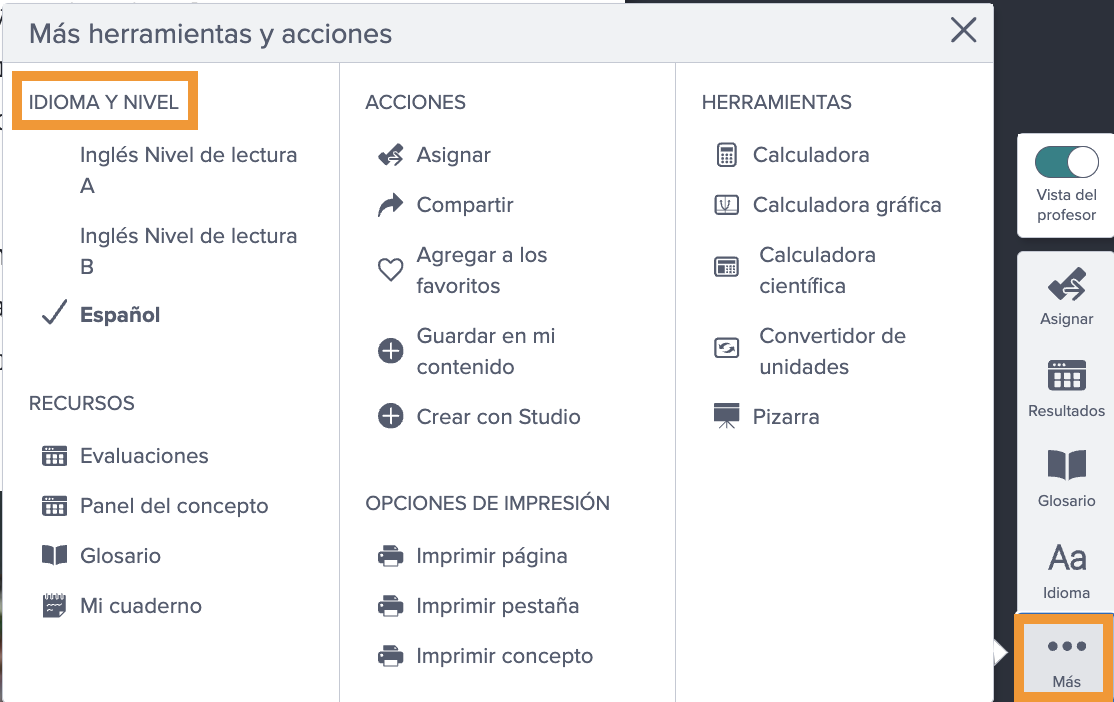Click Imprimir página option

coord(492,556)
